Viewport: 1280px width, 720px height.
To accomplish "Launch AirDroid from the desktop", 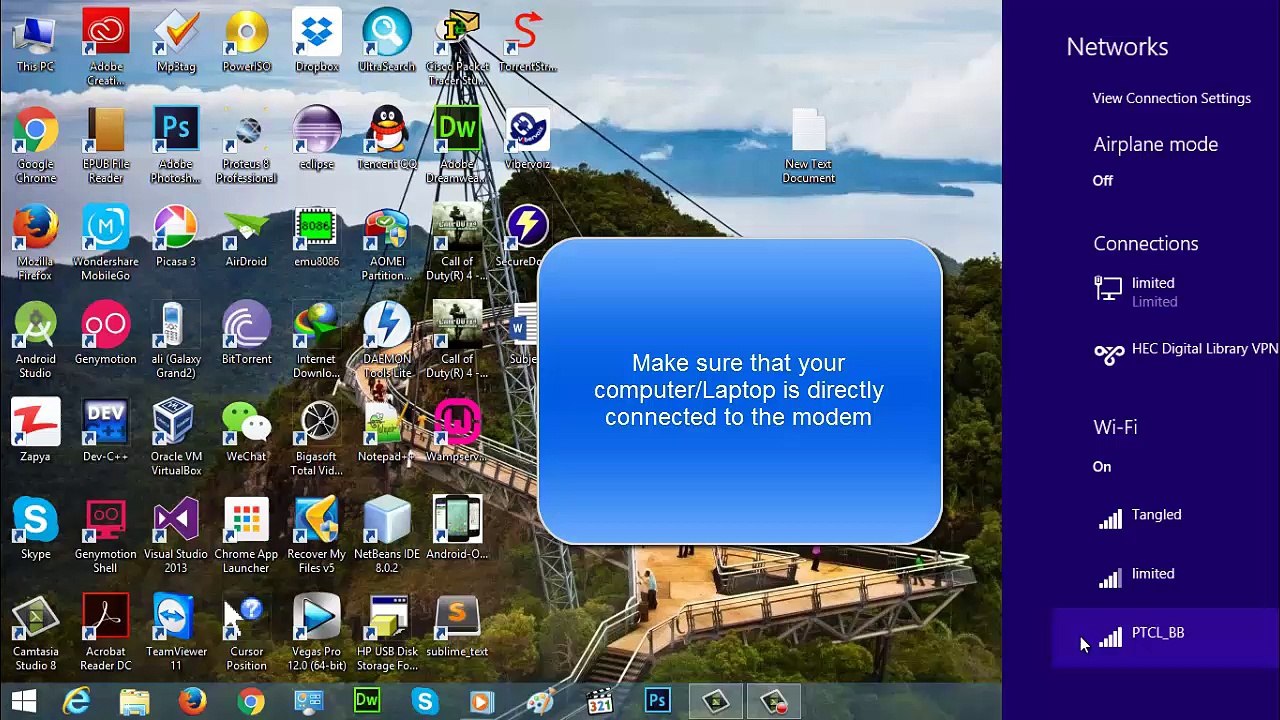I will 246,237.
